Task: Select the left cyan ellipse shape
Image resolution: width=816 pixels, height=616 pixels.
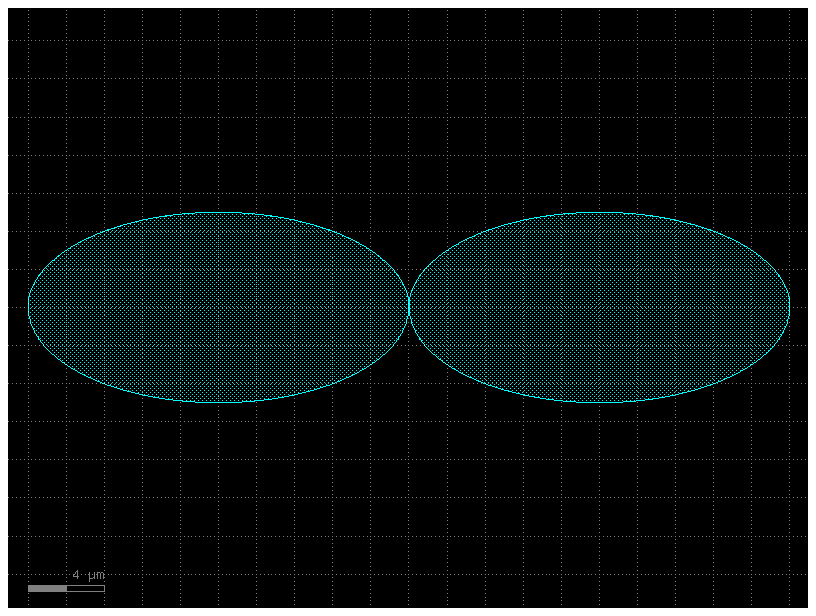Action: (220, 305)
